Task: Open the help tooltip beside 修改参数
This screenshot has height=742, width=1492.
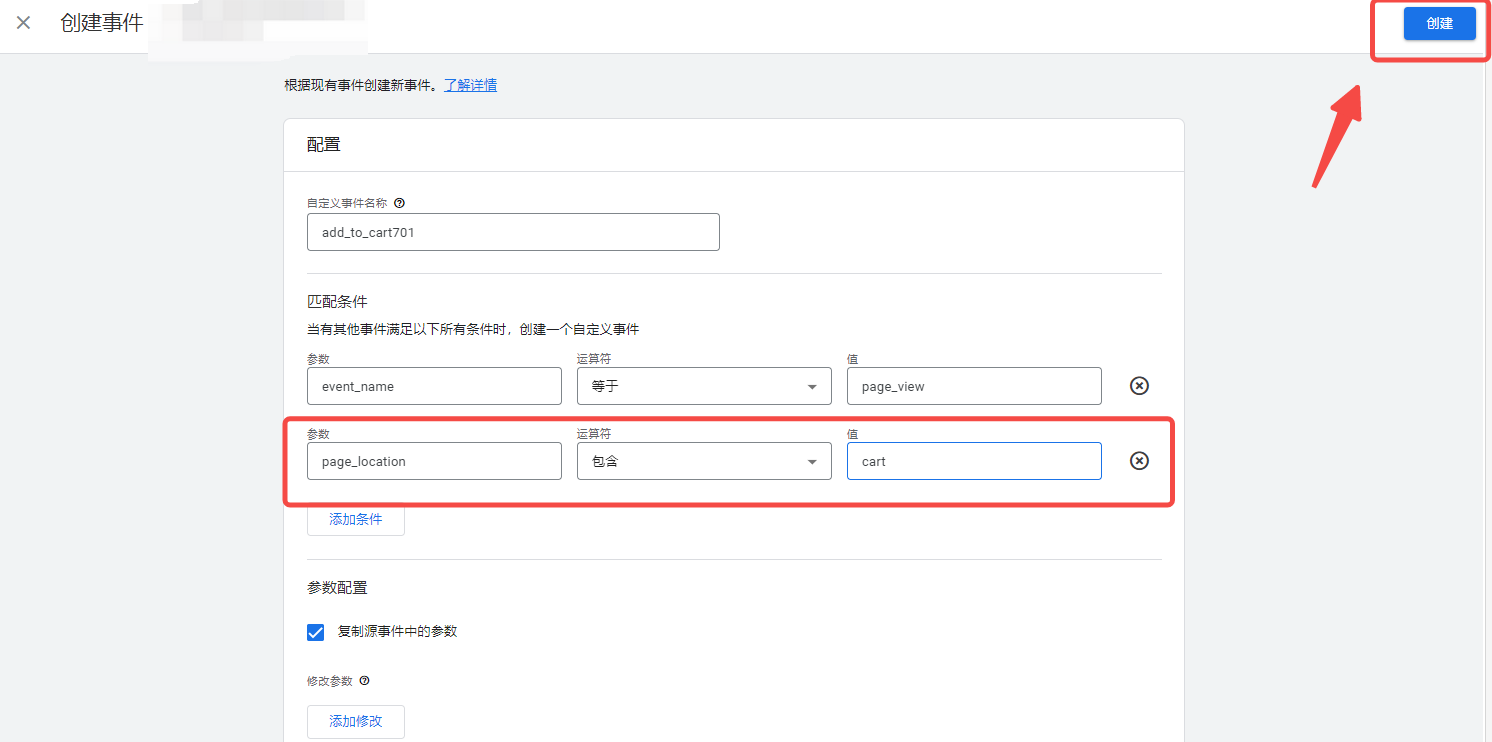Action: pos(364,680)
